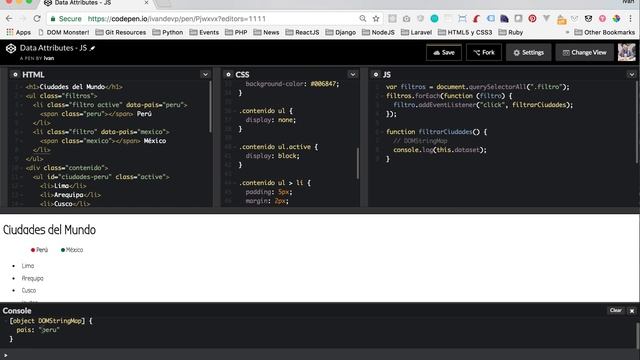Click the CSS editor vertical scrollbar
This screenshot has height=360, width=640.
[358, 163]
